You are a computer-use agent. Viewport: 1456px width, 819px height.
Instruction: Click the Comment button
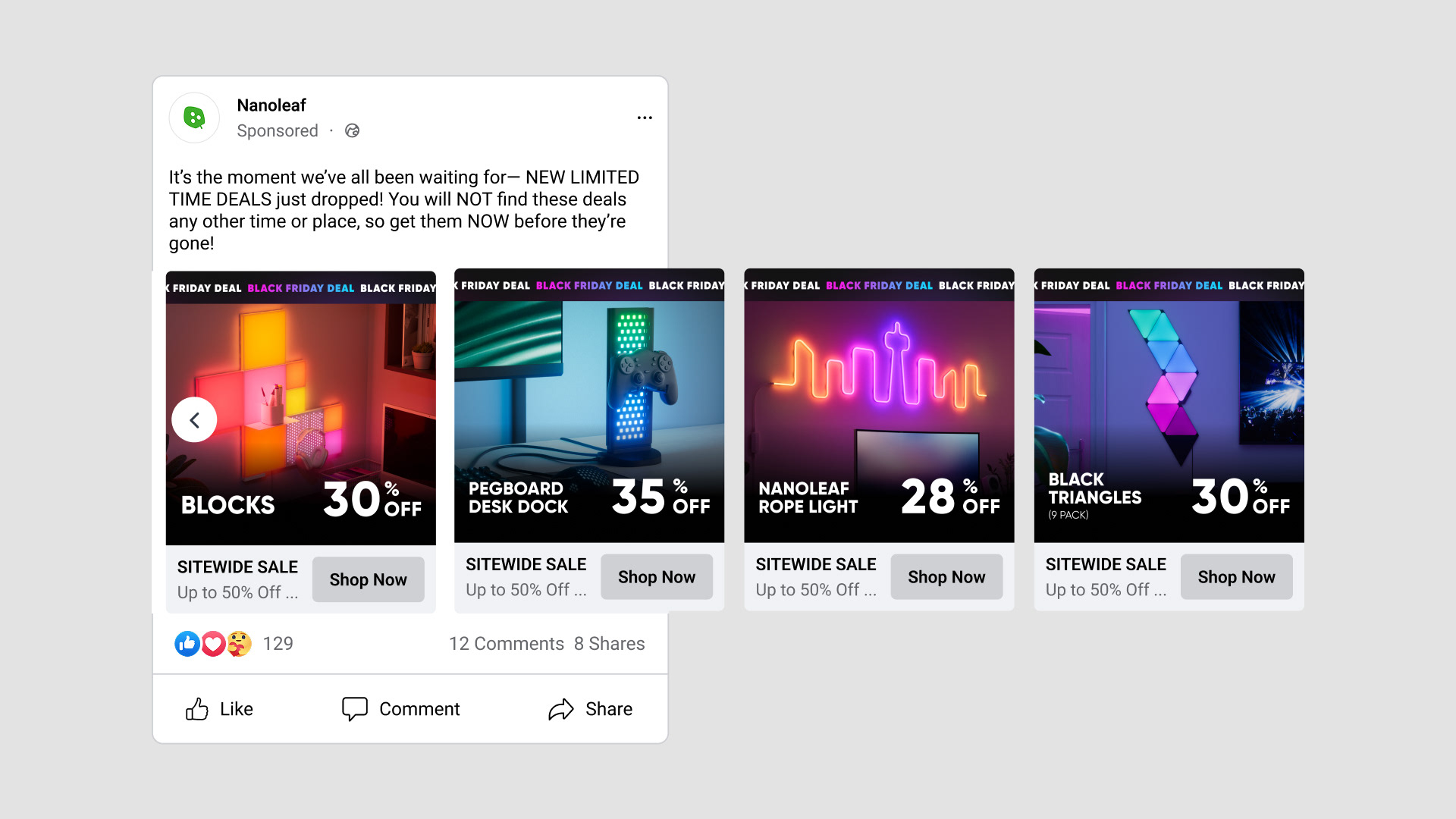click(x=401, y=709)
